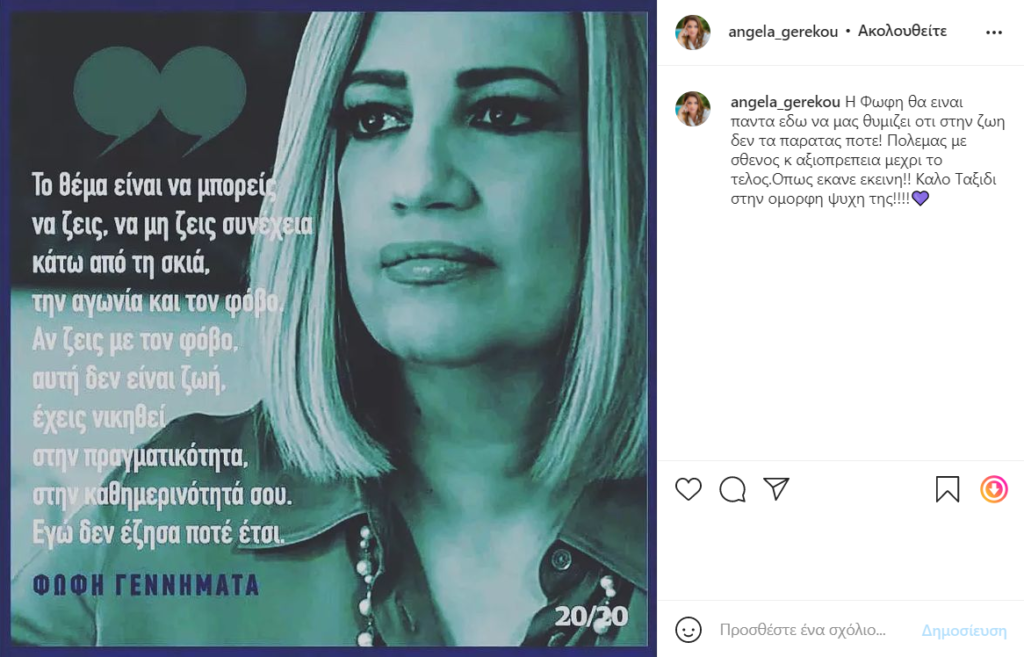Image resolution: width=1024 pixels, height=657 pixels.
Task: Open angela_gerekou username in caption
Action: 785,102
